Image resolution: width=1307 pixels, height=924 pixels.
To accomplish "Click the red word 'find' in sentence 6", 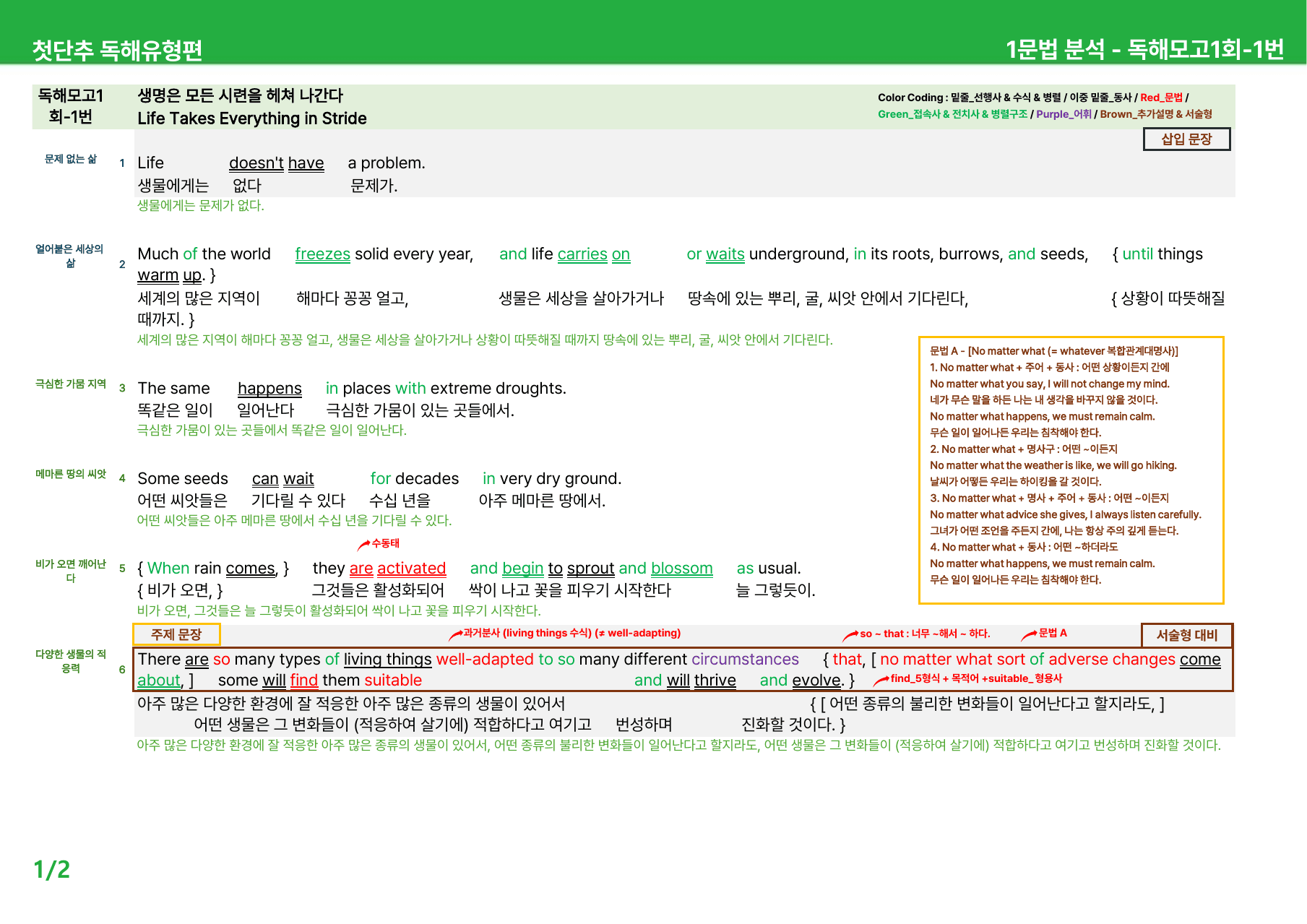I will point(304,681).
